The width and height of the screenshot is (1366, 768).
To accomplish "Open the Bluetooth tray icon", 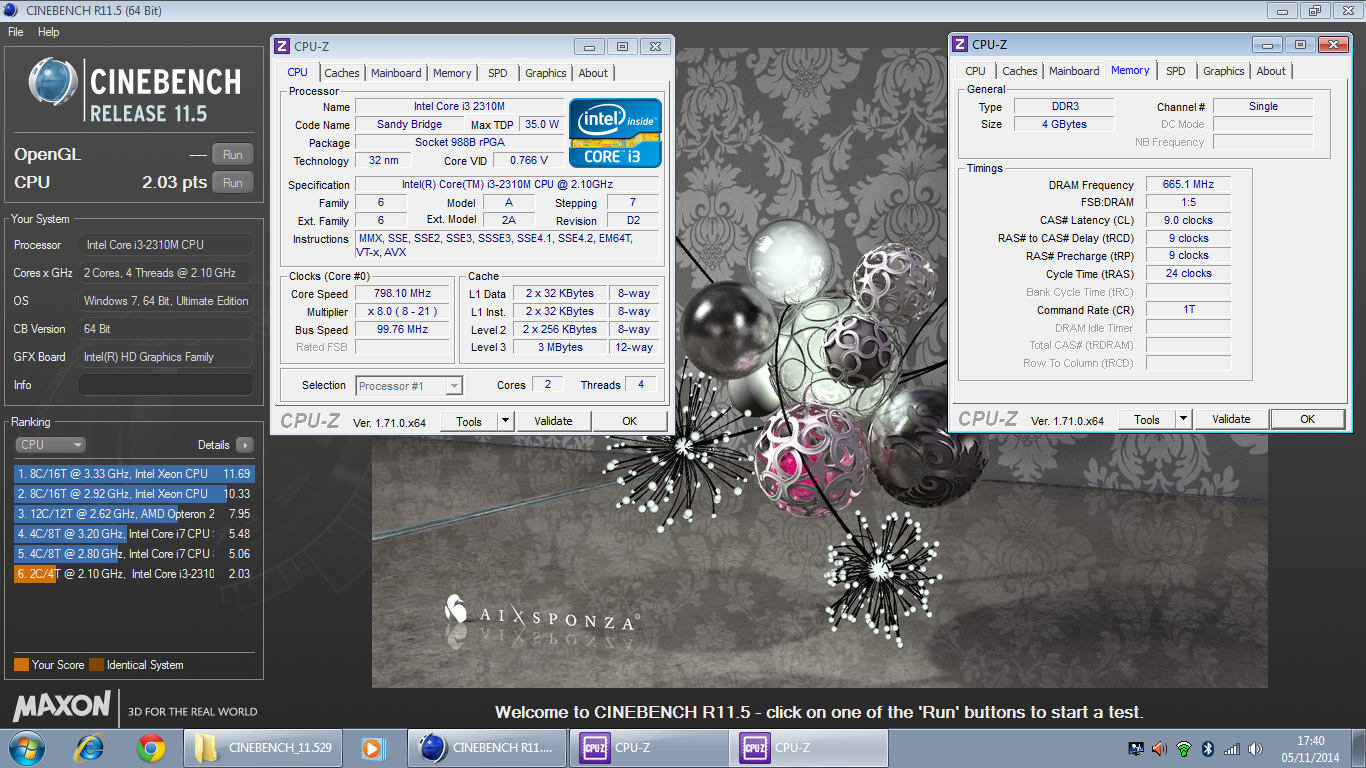I will pyautogui.click(x=1208, y=749).
